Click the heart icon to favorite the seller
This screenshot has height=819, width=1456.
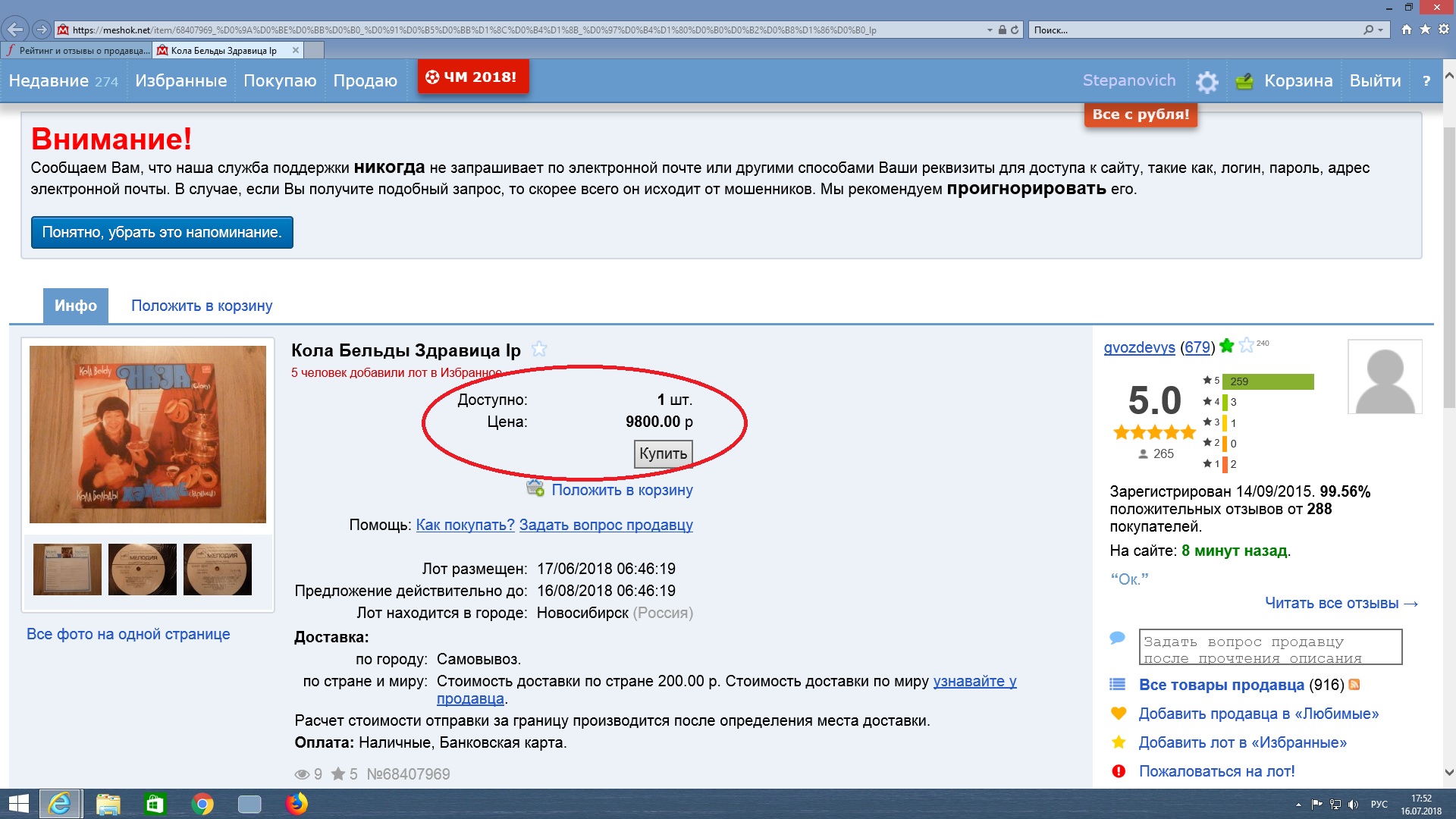point(1119,714)
